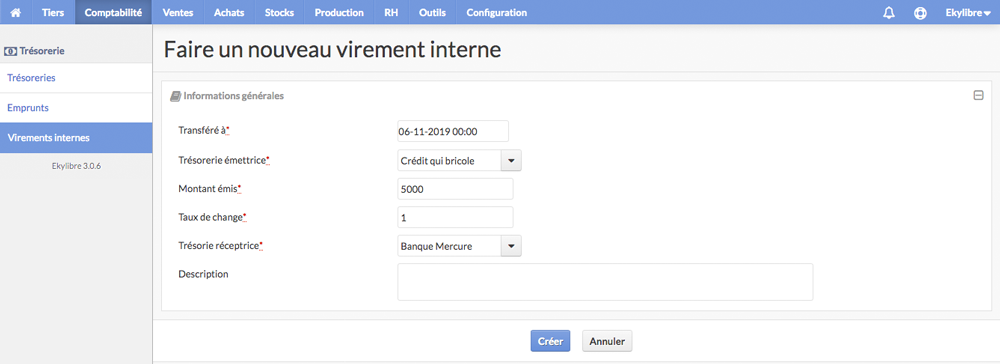
Task: Click the Montant émis label
Action: coord(210,189)
